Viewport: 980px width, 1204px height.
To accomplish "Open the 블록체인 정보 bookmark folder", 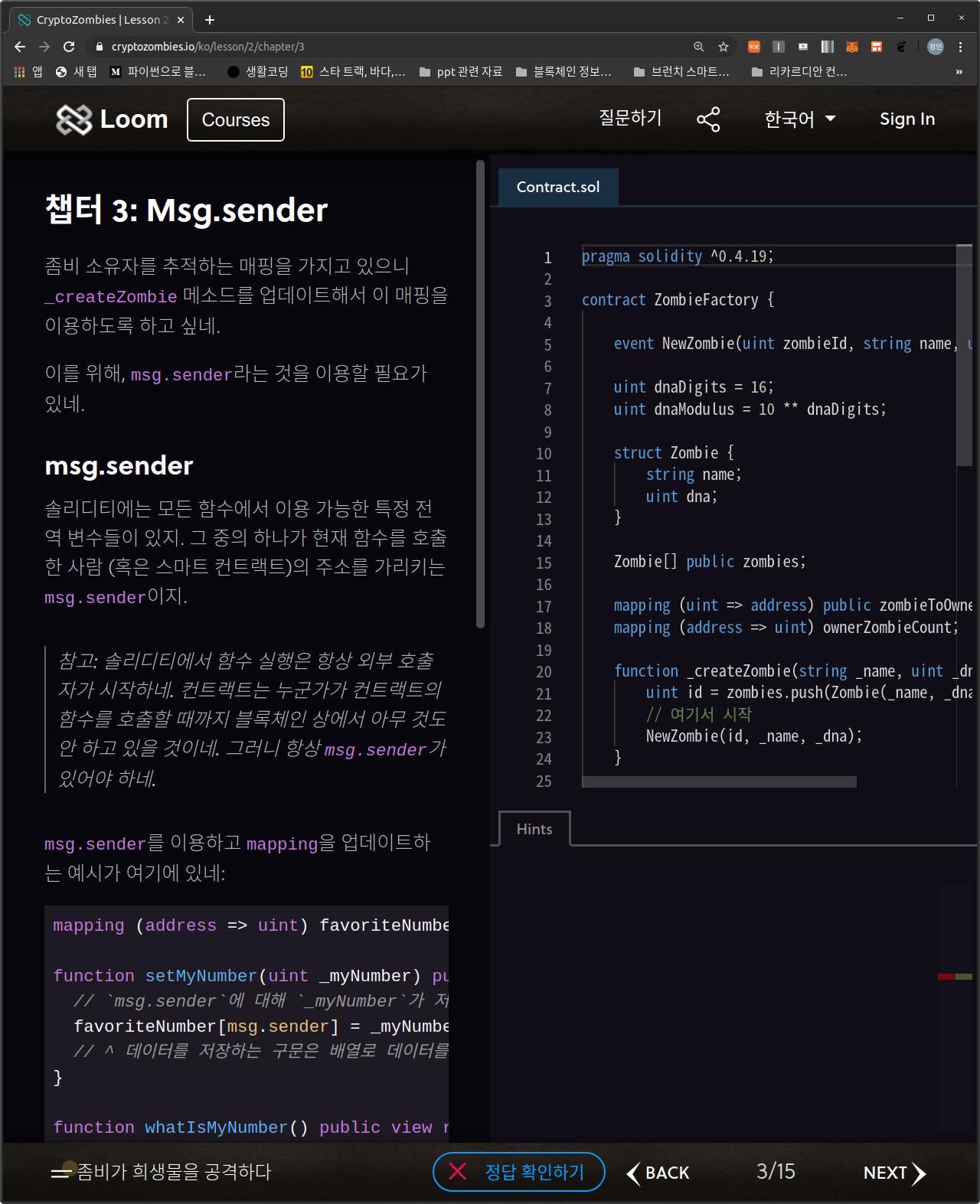I will point(563,72).
